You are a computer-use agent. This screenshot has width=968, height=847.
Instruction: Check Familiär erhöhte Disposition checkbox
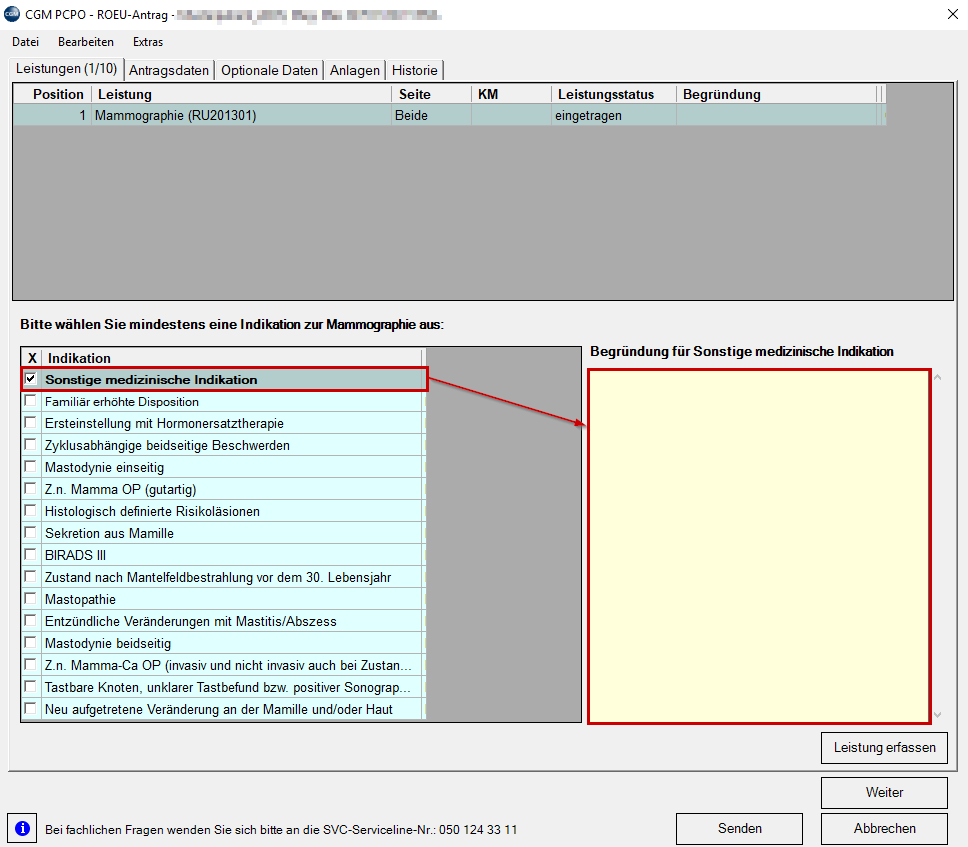coord(30,401)
